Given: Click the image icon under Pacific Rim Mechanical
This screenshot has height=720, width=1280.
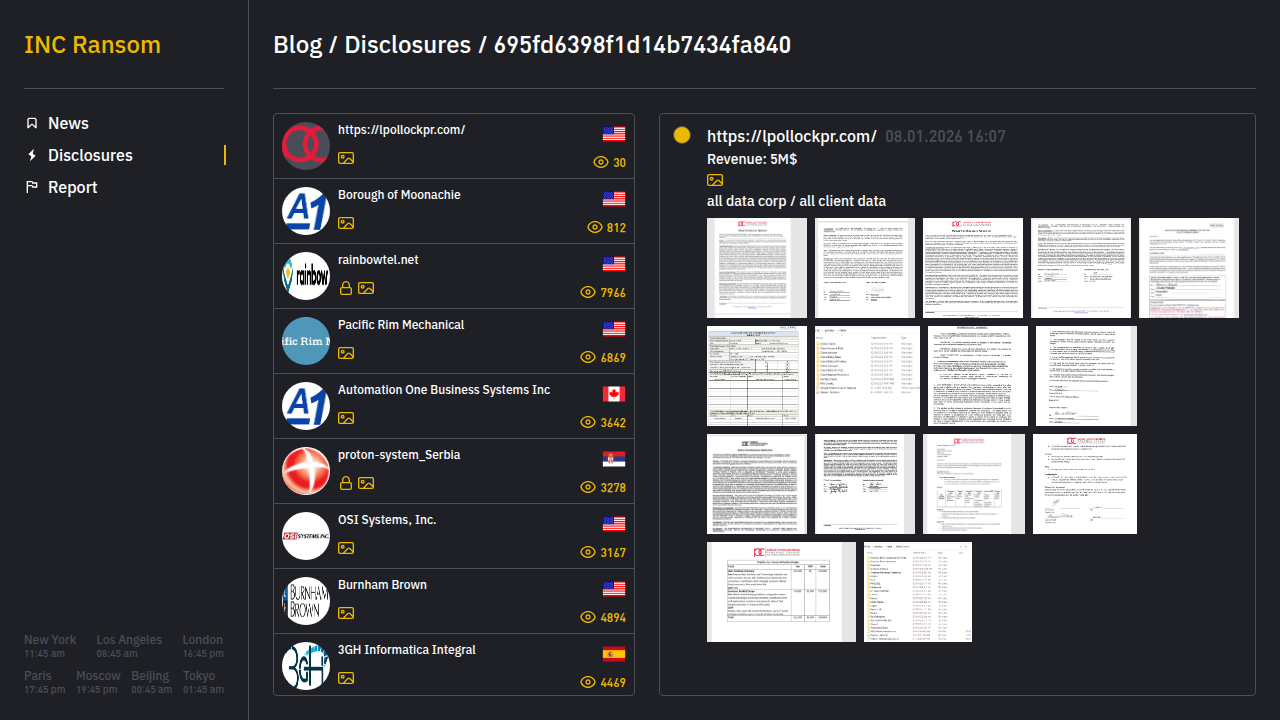Looking at the screenshot, I should point(346,353).
